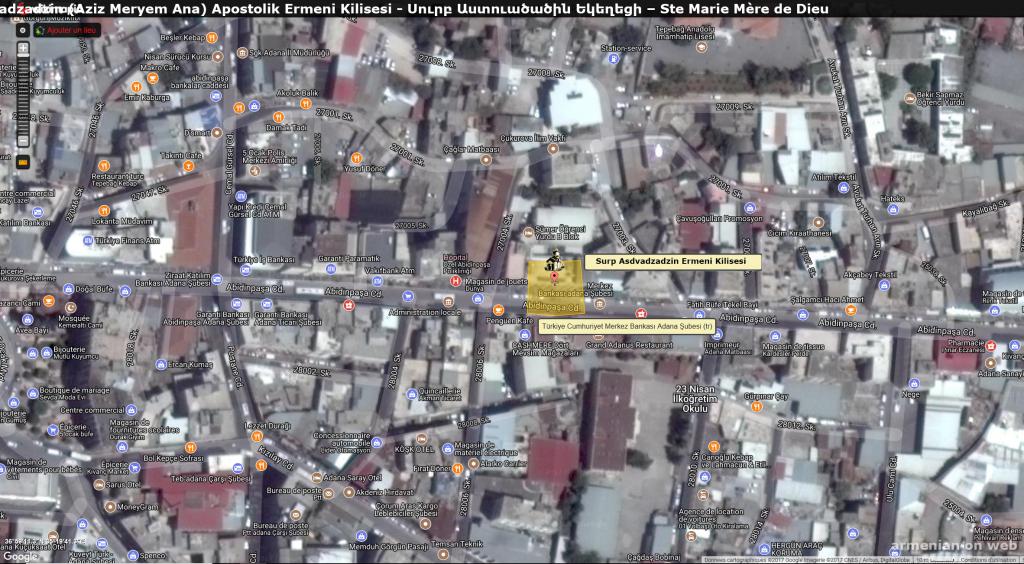This screenshot has height=564, width=1024.
Task: Click the KÖŞK OTEL label
Action: point(414,449)
